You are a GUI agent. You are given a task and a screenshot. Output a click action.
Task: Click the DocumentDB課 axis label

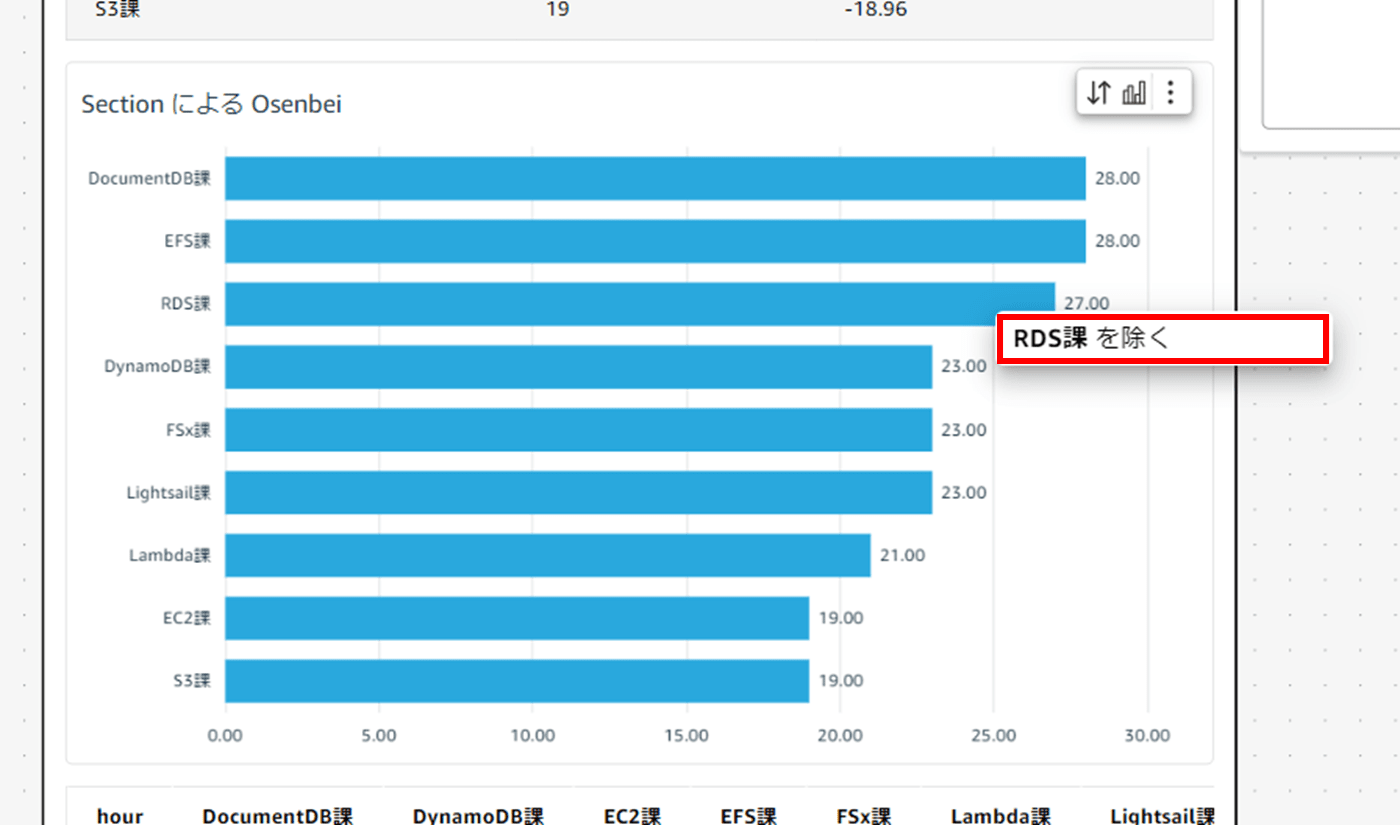pyautogui.click(x=150, y=179)
